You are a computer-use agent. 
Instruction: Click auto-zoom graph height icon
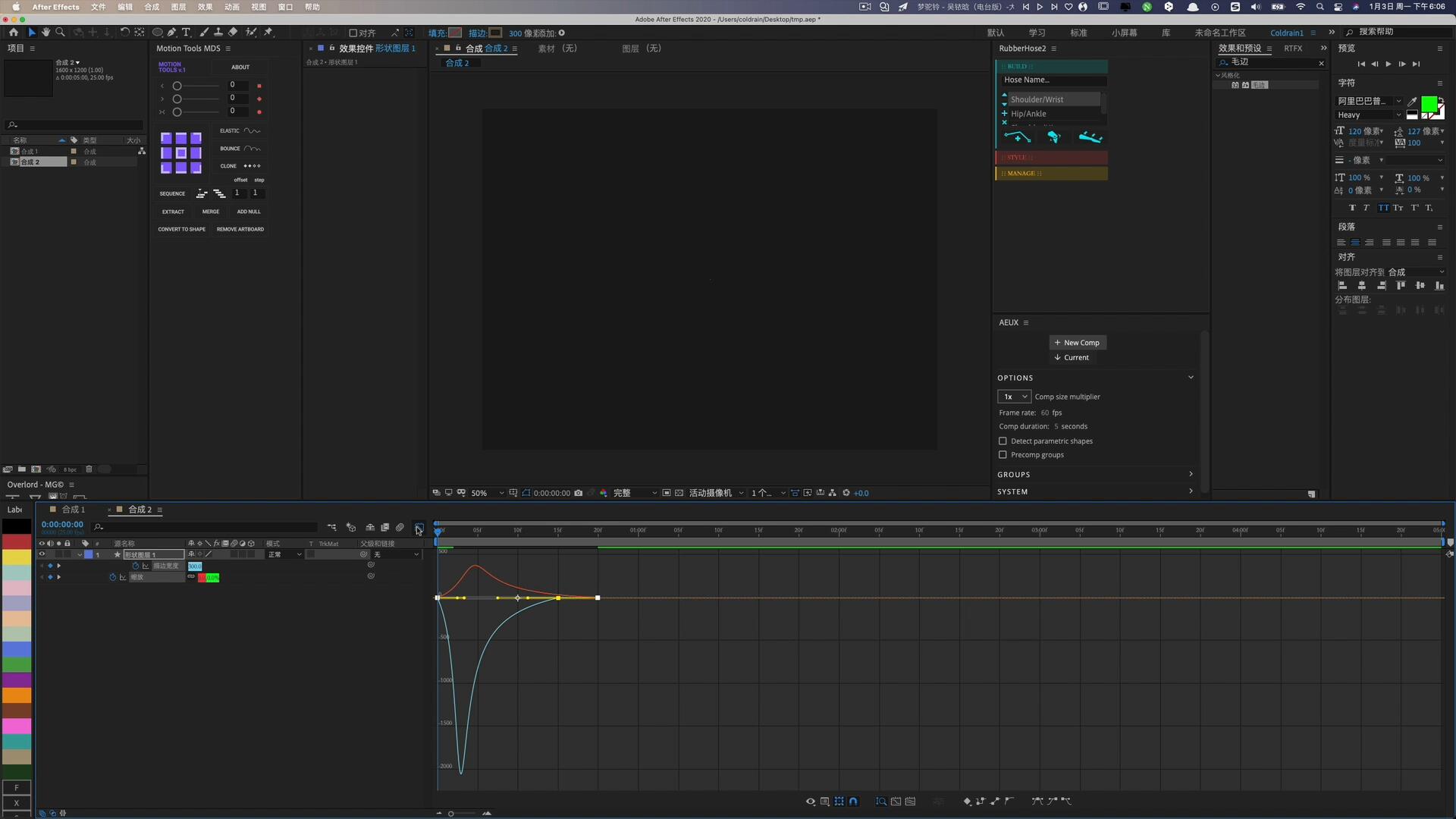(881, 801)
